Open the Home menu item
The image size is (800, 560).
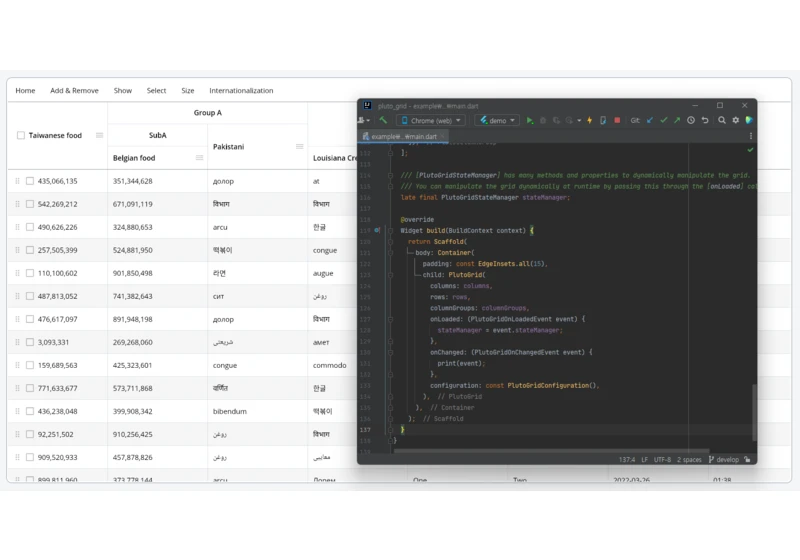point(25,90)
